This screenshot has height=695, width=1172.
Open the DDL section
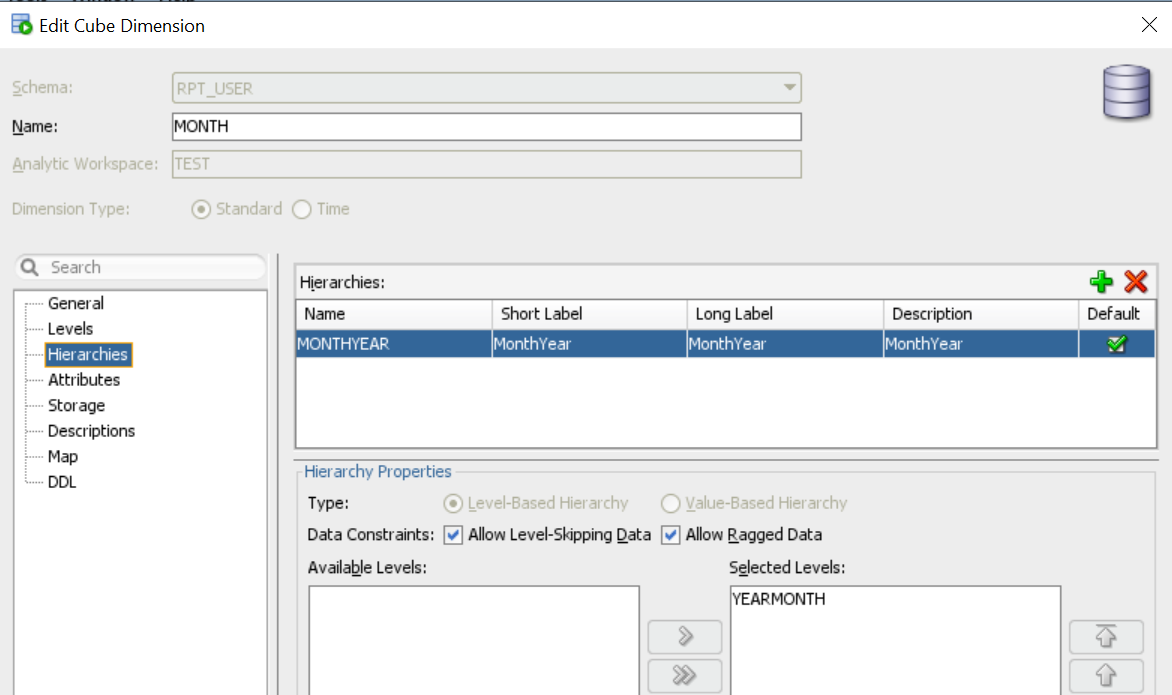62,482
